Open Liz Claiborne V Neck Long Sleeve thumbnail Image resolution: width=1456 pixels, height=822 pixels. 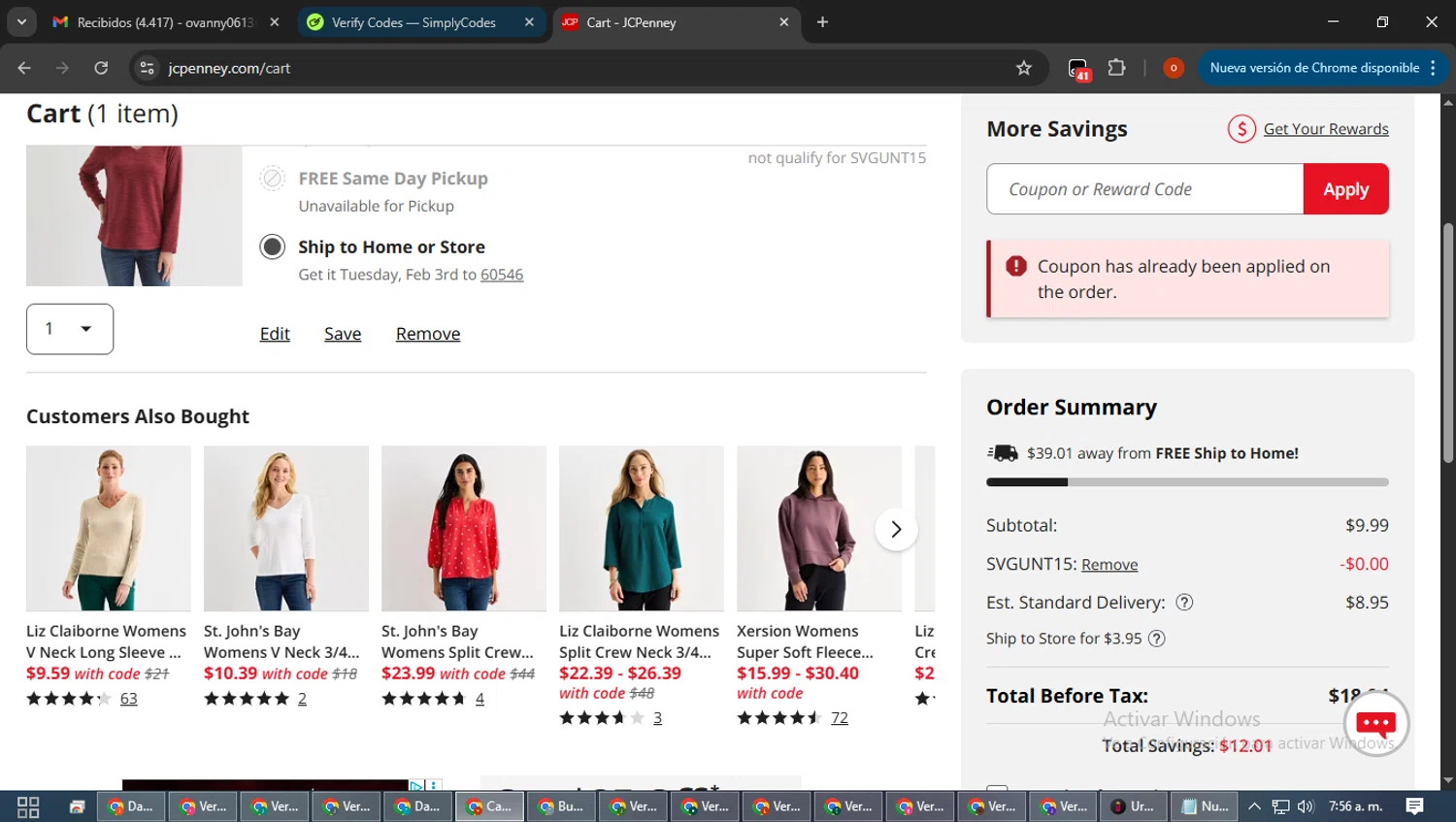109,529
